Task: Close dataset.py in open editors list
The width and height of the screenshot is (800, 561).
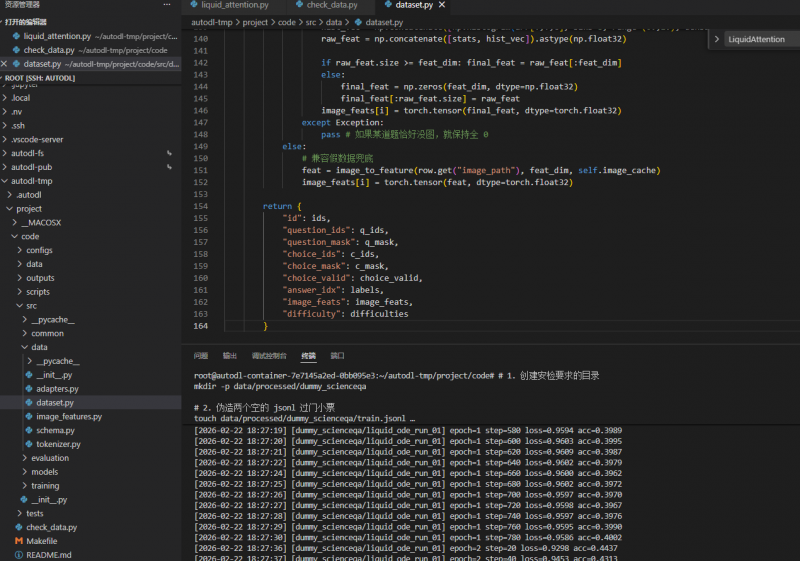Action: click(x=5, y=64)
